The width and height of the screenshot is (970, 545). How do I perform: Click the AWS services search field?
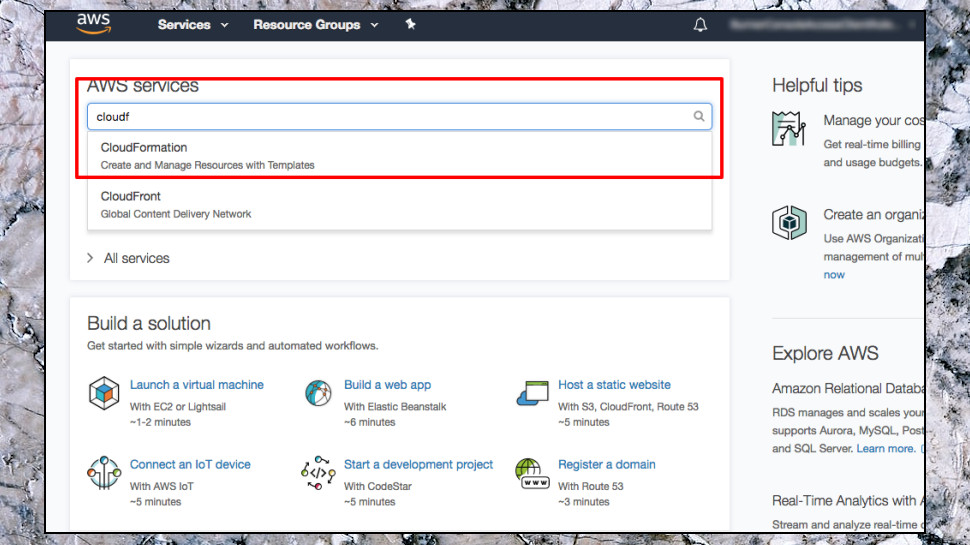400,116
